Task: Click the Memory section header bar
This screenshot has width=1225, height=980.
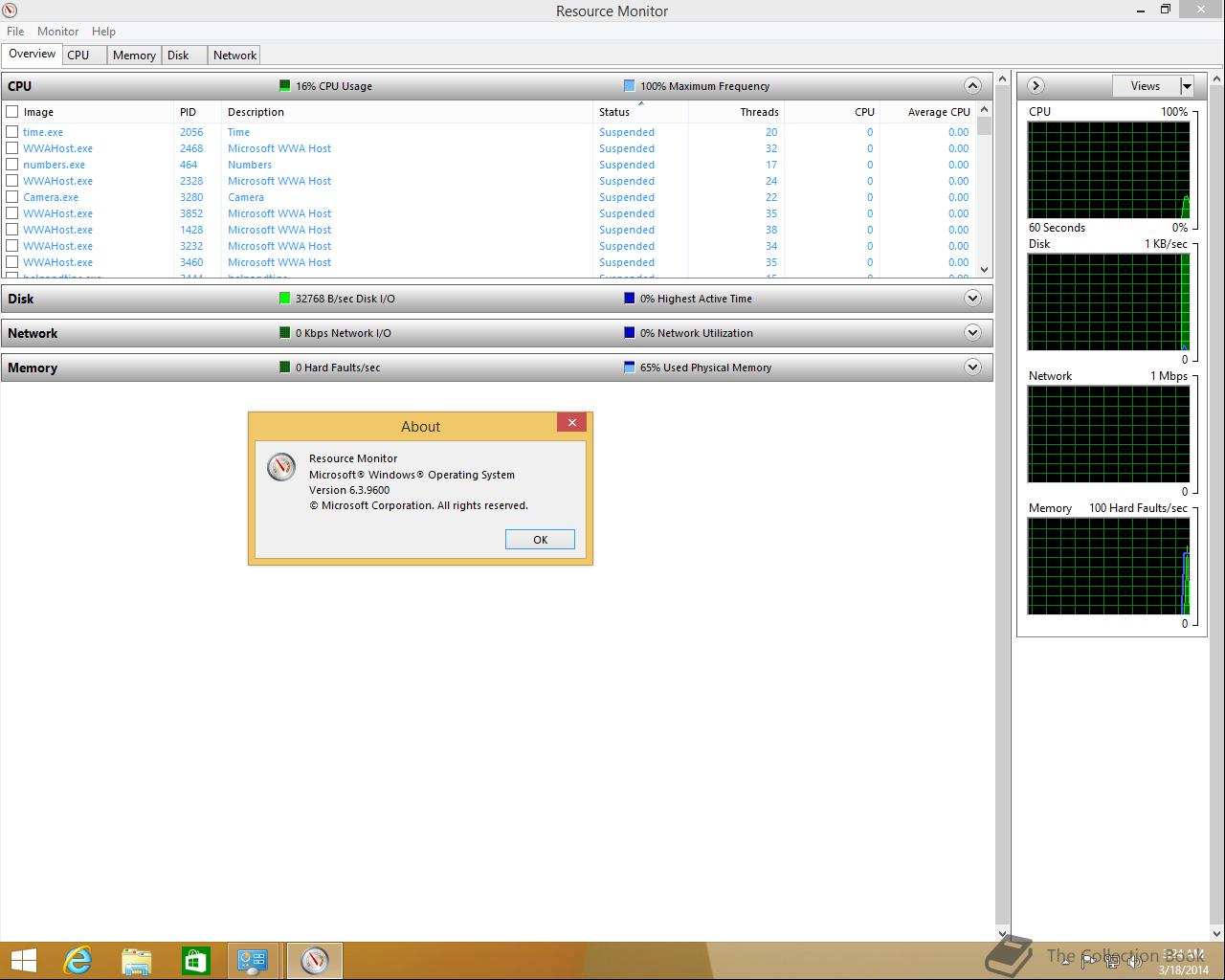Action: (497, 367)
